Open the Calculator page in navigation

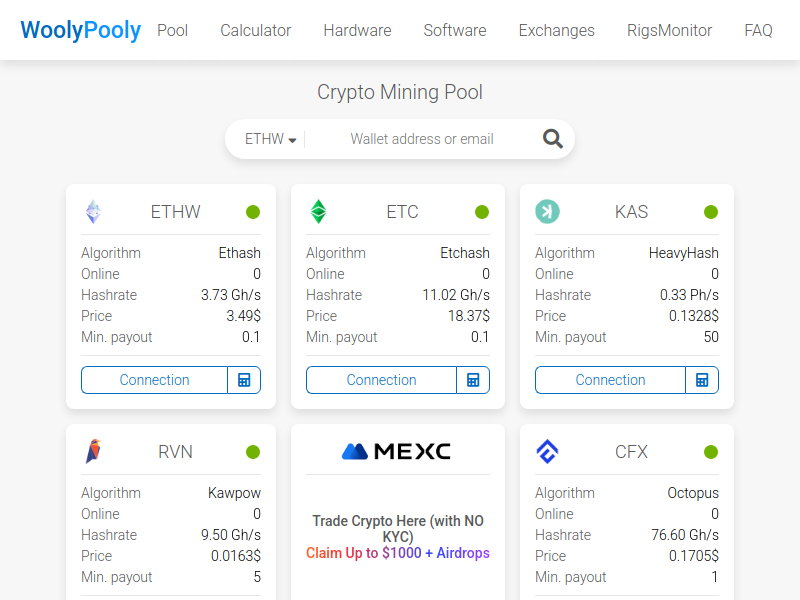(256, 31)
